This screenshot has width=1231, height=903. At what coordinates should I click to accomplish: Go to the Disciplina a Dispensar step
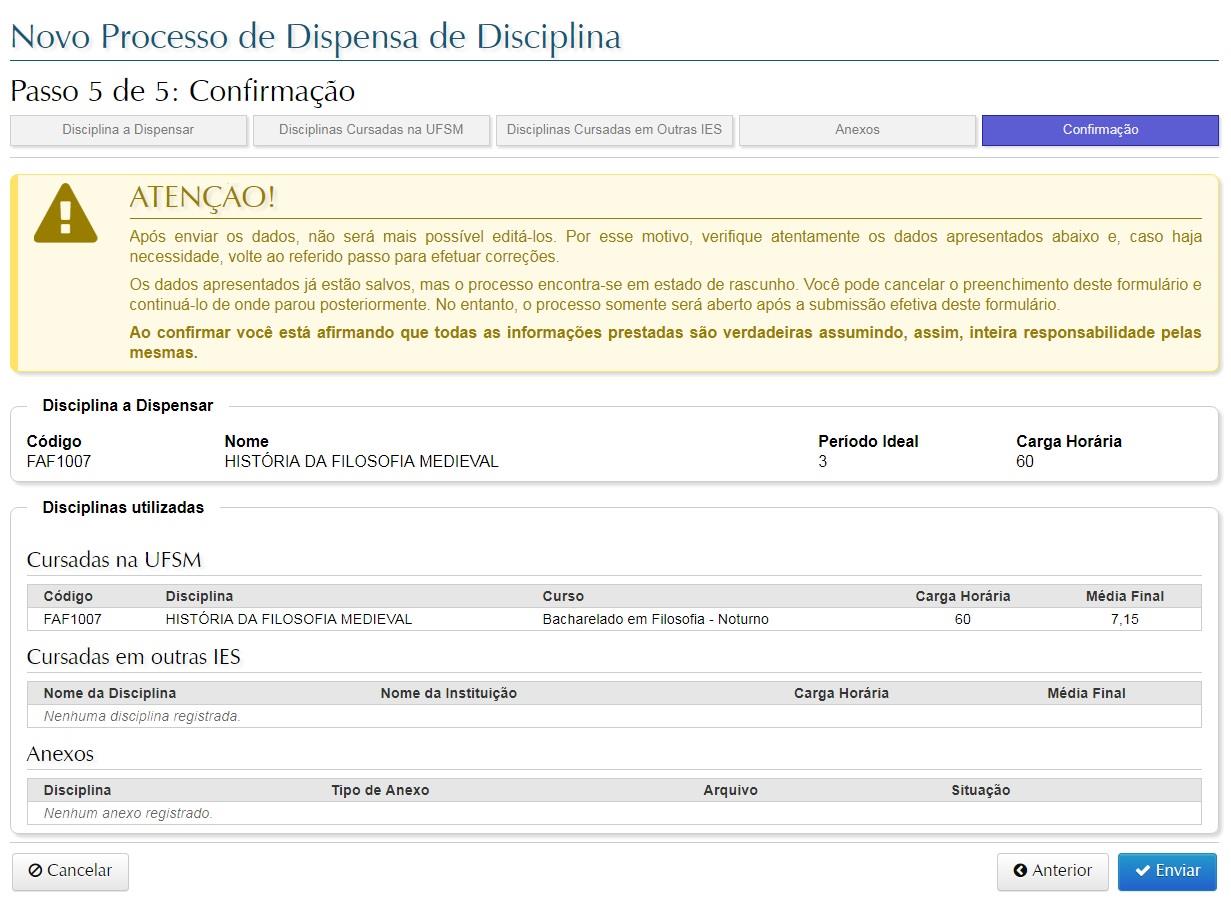coord(128,130)
